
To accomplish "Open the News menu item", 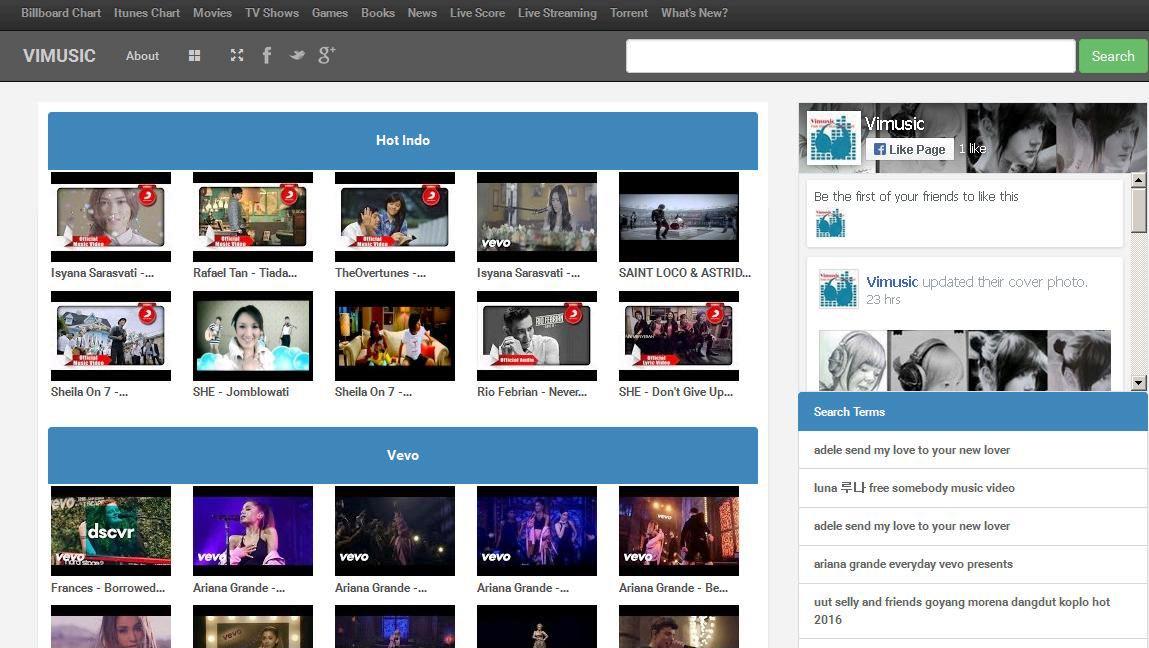I will click(x=422, y=13).
